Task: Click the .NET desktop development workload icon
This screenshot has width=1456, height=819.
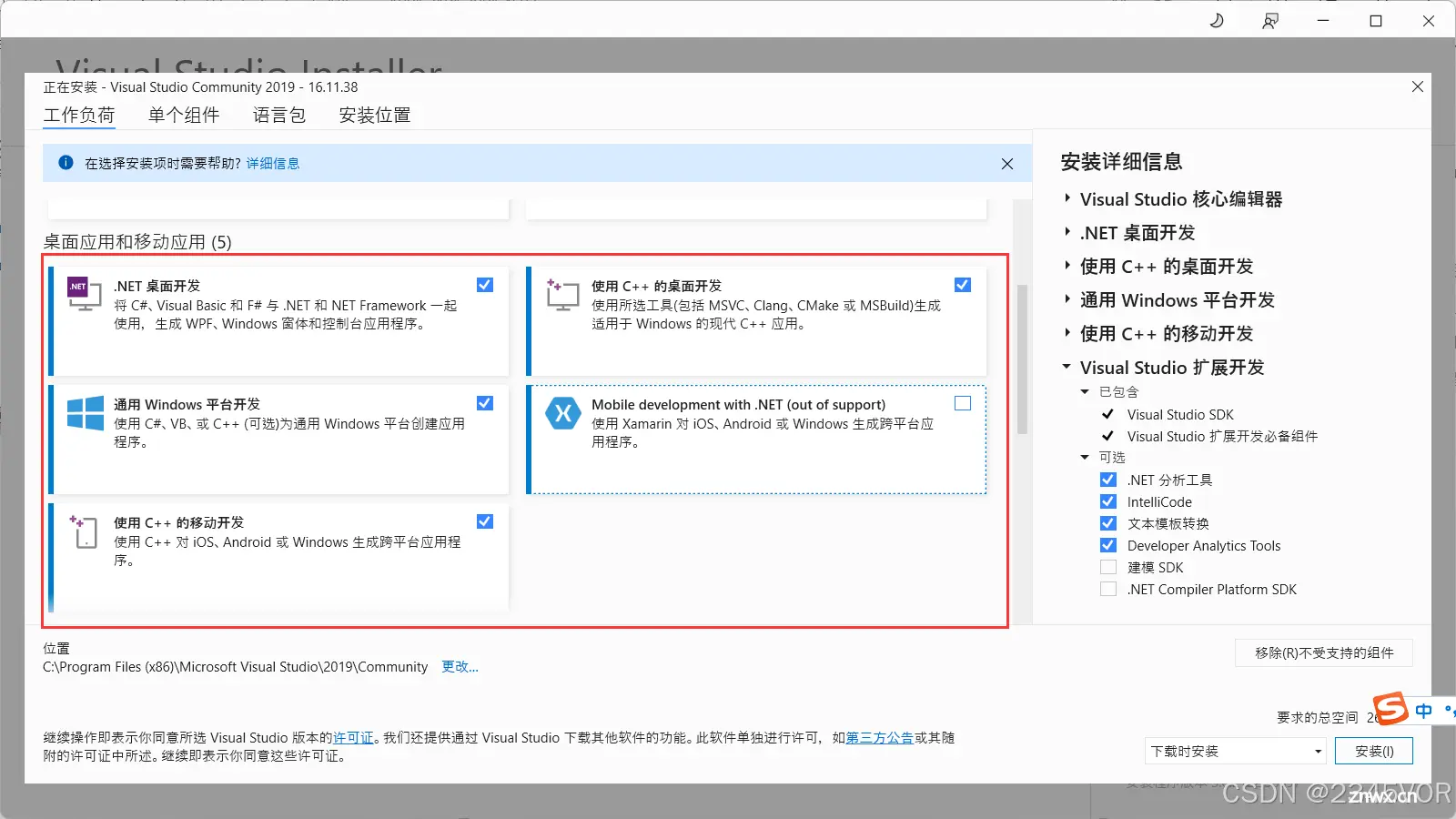Action: pyautogui.click(x=85, y=294)
